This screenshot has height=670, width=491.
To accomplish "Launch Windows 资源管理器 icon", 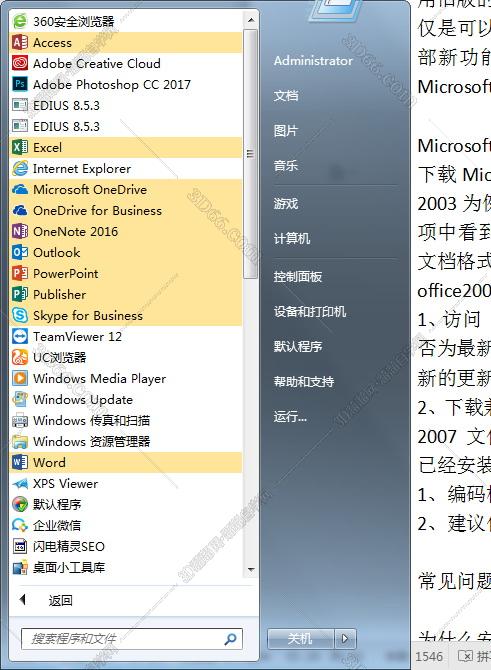I will [20, 441].
